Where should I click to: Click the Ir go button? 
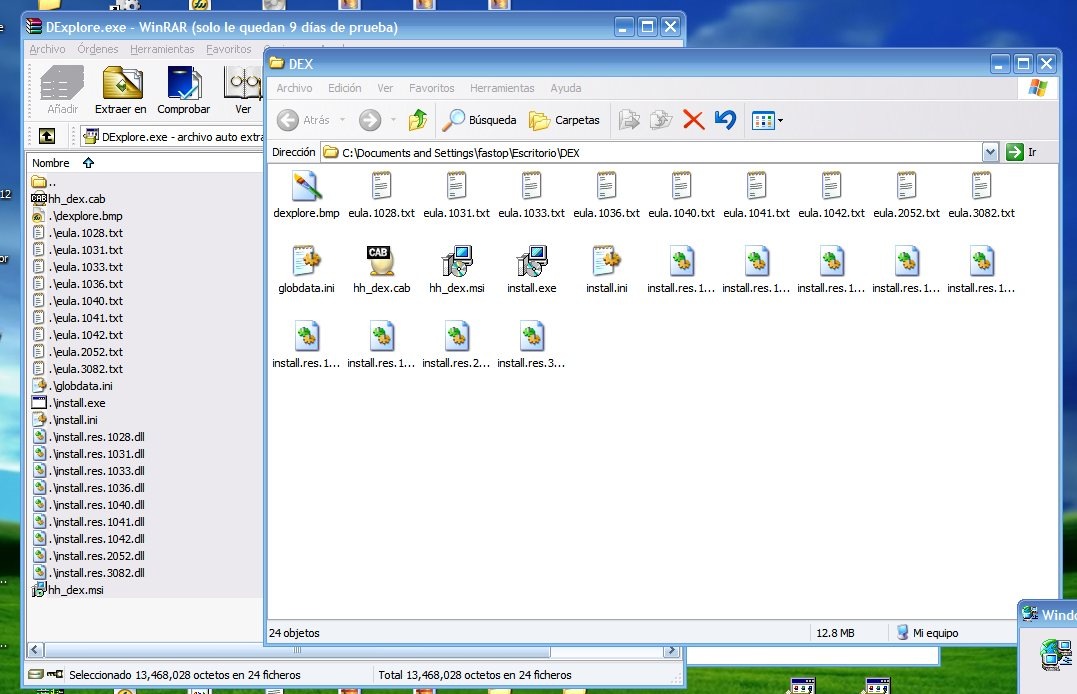coord(1021,152)
